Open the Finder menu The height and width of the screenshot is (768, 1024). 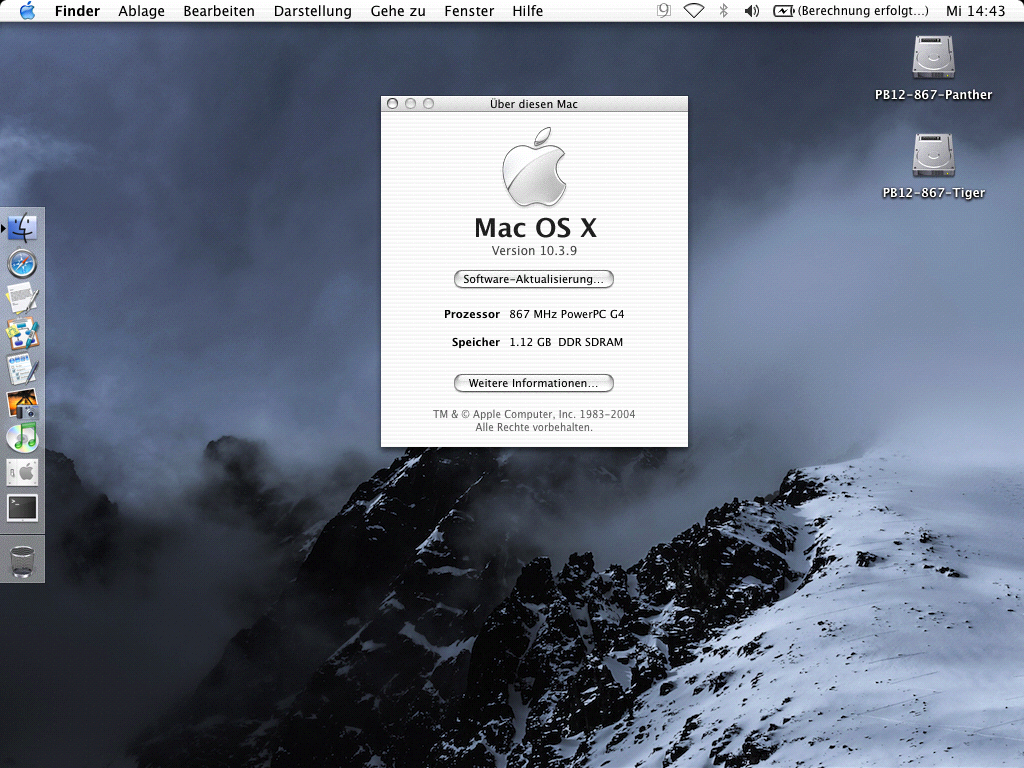tap(77, 11)
